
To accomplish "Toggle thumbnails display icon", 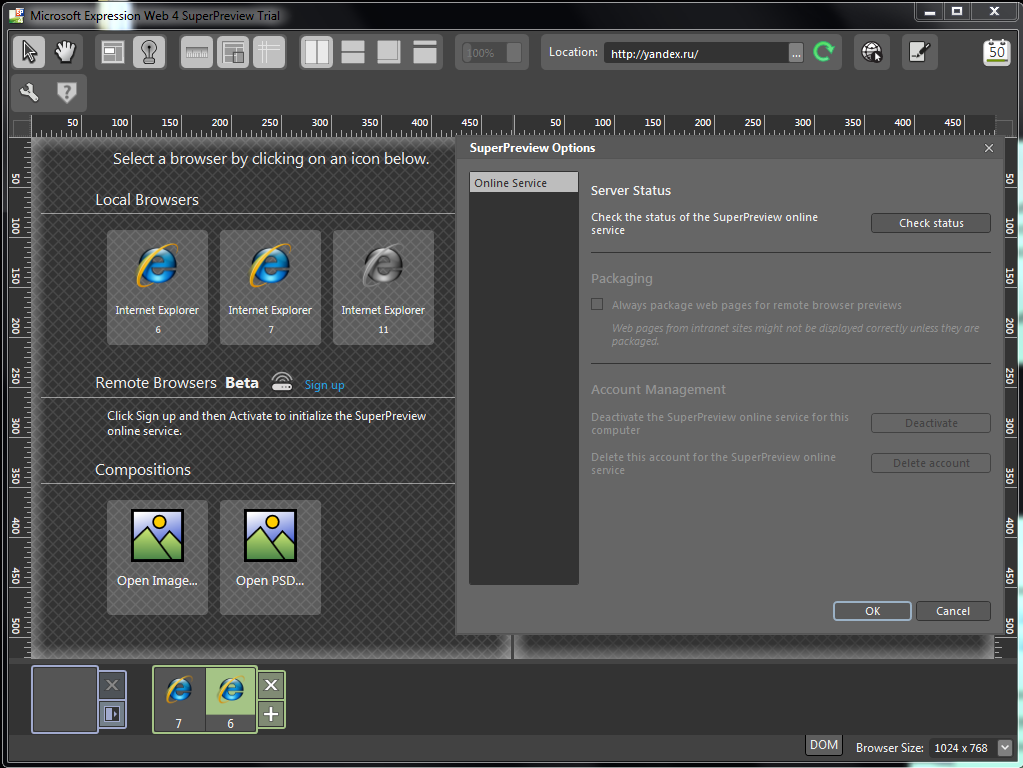I will tap(233, 52).
